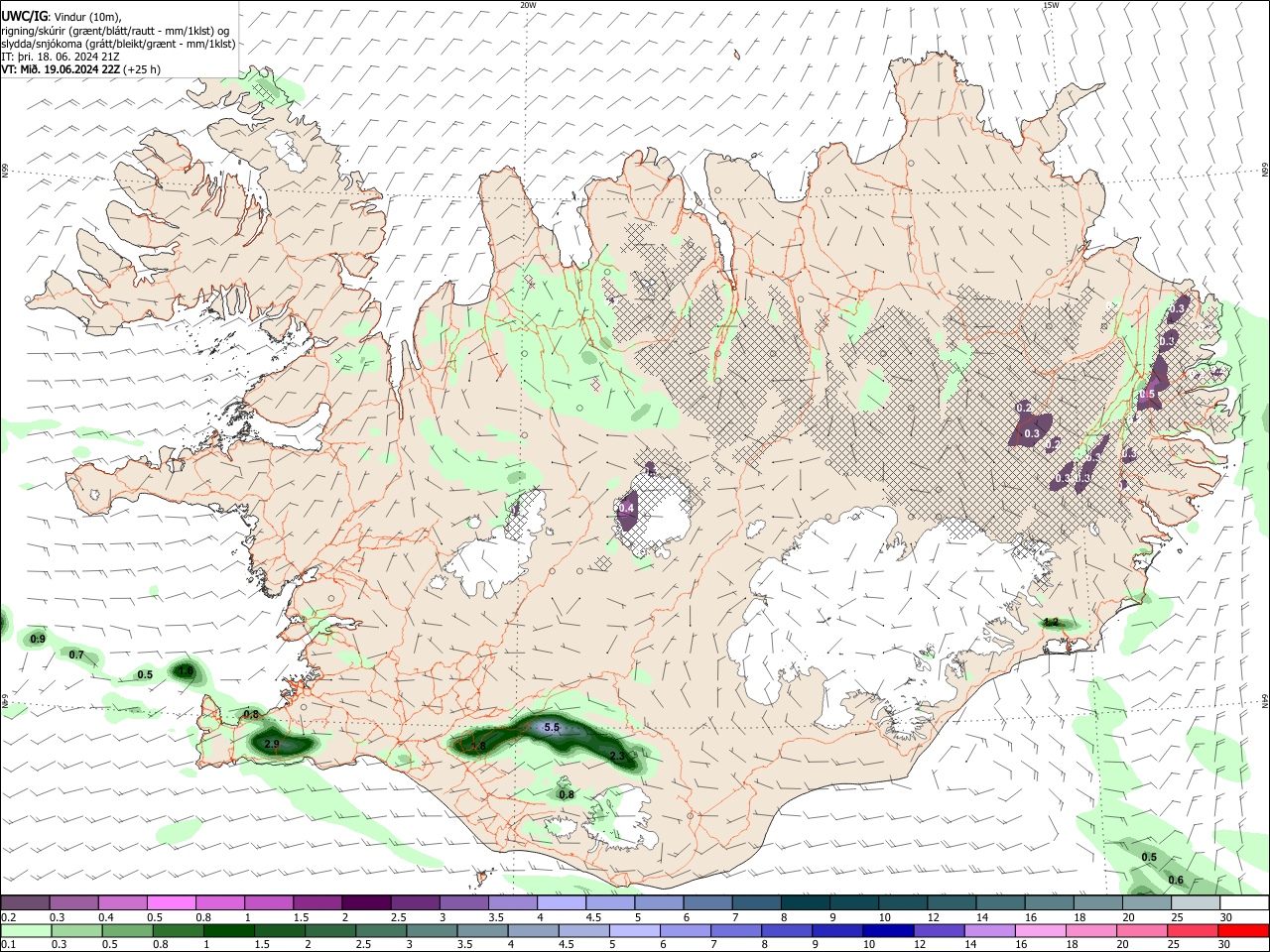Image resolution: width=1270 pixels, height=952 pixels.
Task: Select the periwinkle swatch starting at 6 in lower scale
Action: pos(685,930)
